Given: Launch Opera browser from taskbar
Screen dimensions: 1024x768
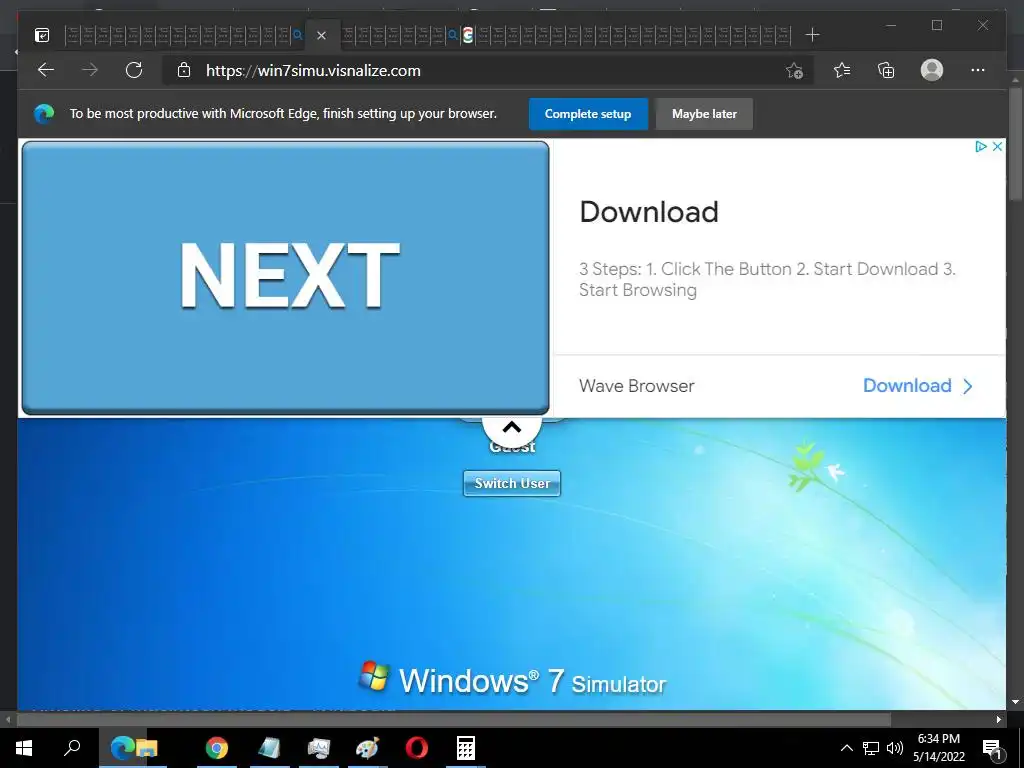Looking at the screenshot, I should [417, 748].
